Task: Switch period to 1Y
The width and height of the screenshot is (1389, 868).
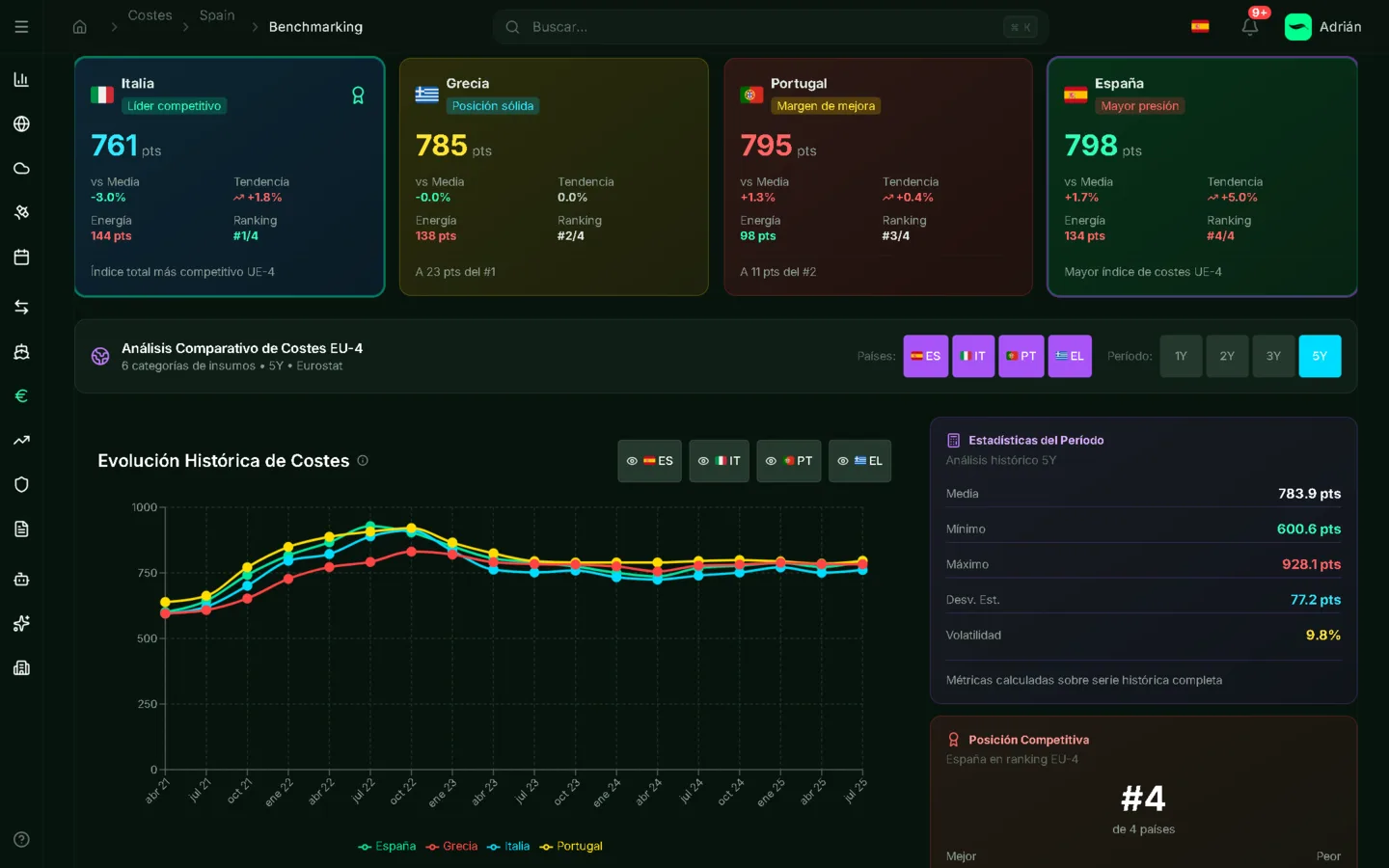Action: pyautogui.click(x=1181, y=356)
